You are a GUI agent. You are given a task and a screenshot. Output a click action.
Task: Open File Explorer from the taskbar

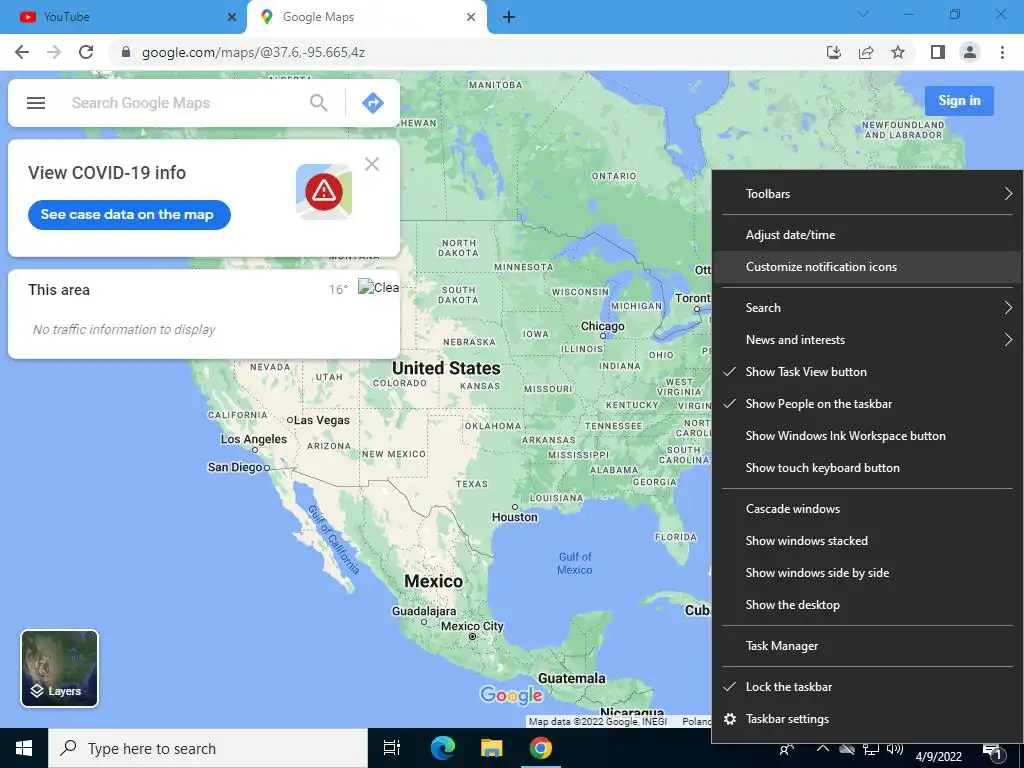pos(492,748)
